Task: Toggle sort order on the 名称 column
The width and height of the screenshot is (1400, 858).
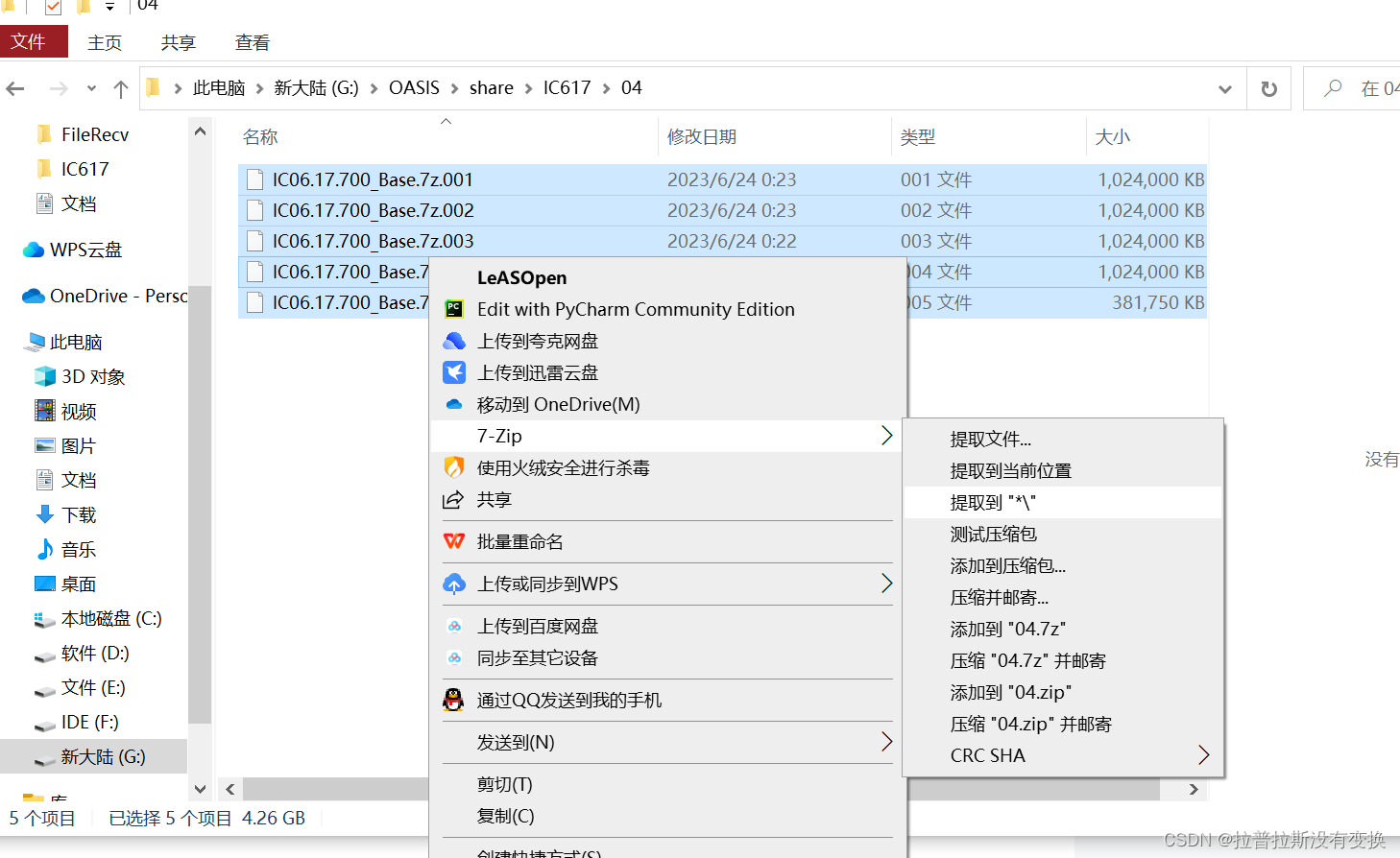Action: click(260, 136)
